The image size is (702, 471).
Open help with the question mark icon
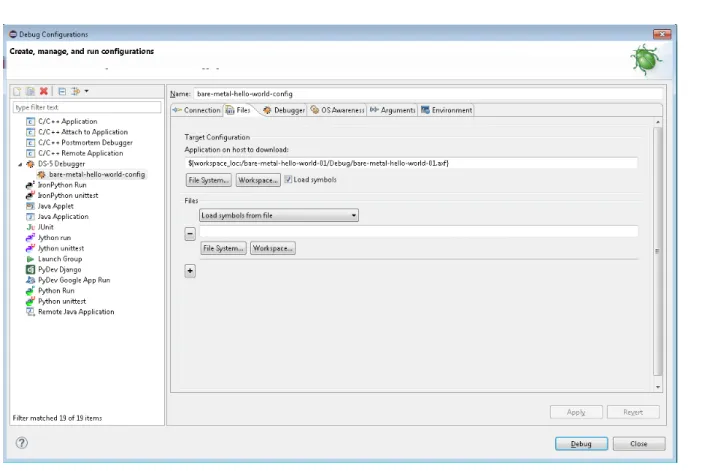point(21,443)
